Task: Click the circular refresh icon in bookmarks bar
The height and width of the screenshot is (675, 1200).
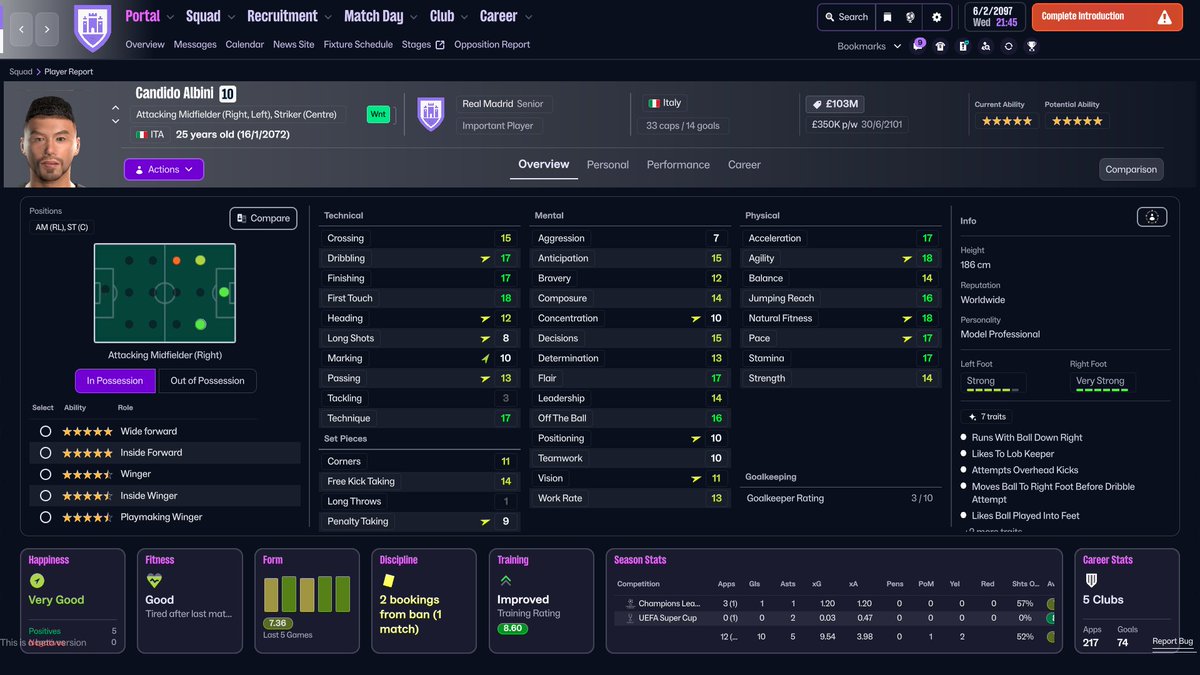Action: [1008, 46]
